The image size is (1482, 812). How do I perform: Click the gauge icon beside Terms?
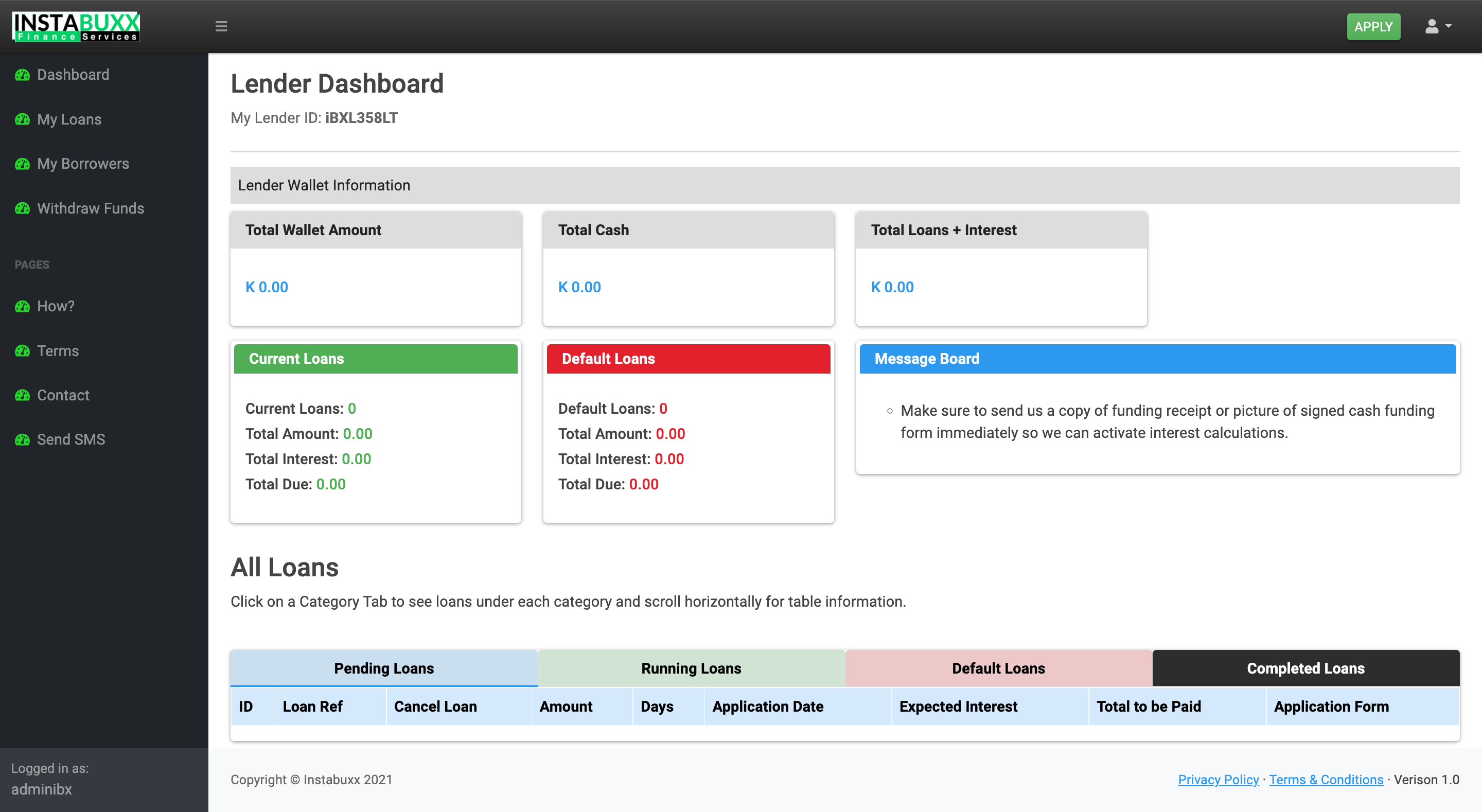[x=23, y=350]
